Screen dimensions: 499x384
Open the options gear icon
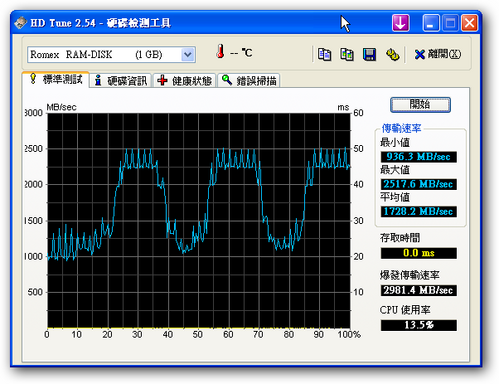point(392,54)
